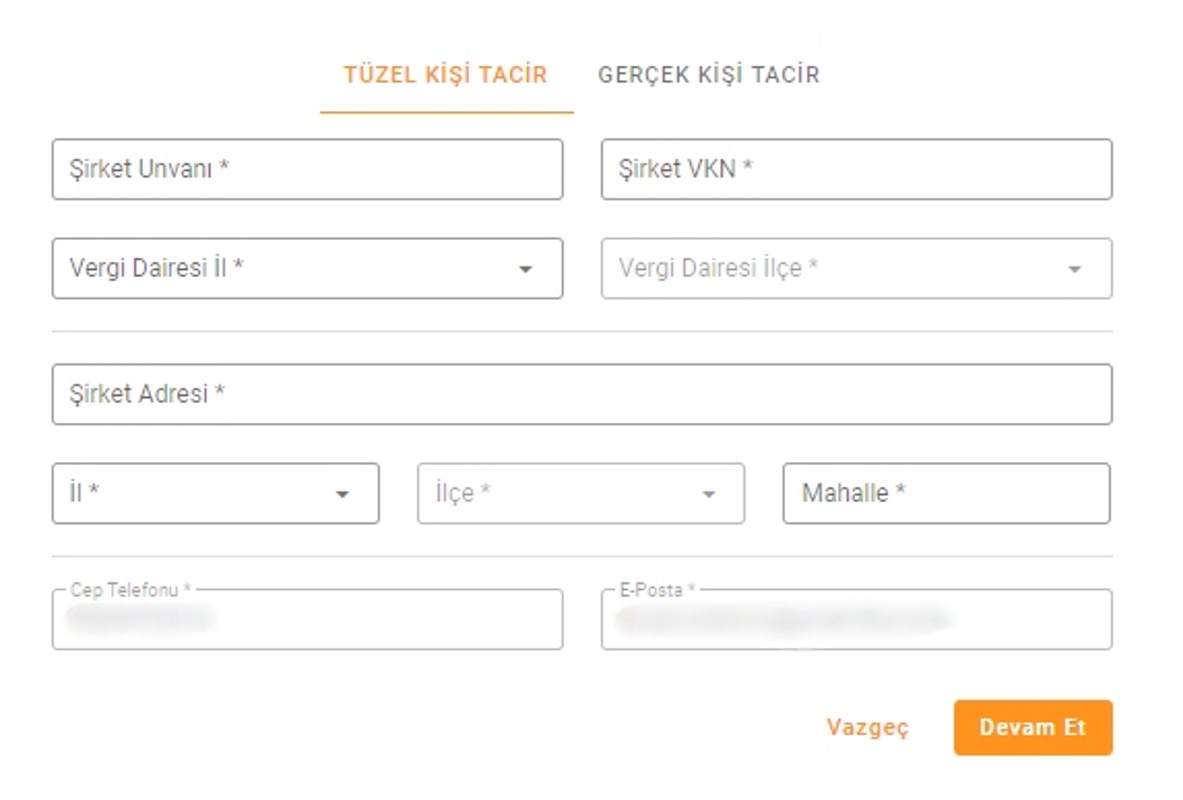The width and height of the screenshot is (1183, 800).
Task: Expand the İl province dropdown
Action: pos(215,494)
